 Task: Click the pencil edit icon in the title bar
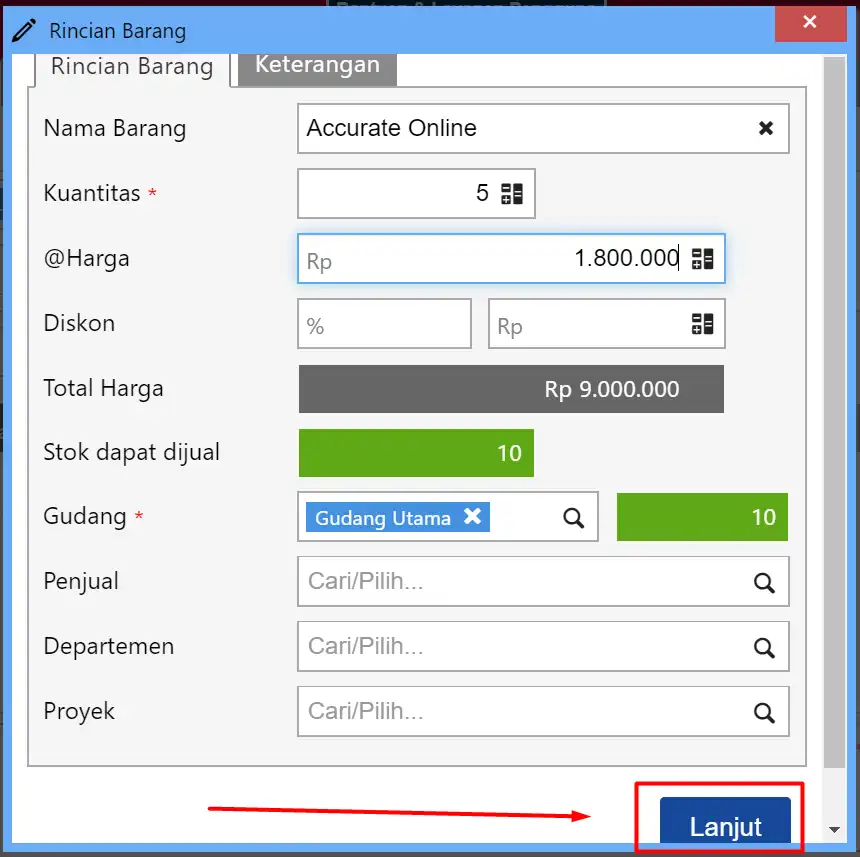coord(22,30)
